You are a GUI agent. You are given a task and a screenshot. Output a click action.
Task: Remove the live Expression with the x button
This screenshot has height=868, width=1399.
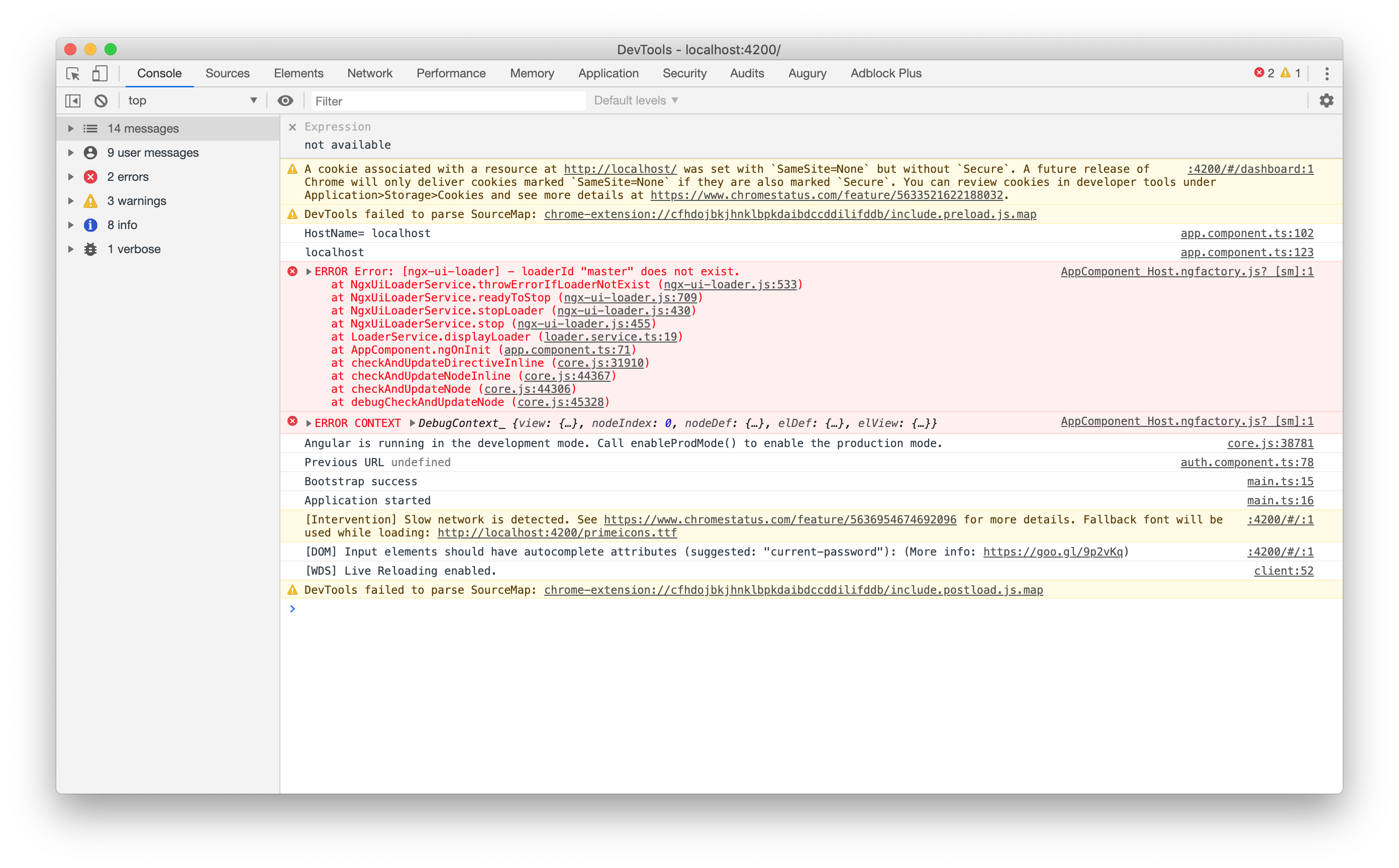(x=292, y=126)
